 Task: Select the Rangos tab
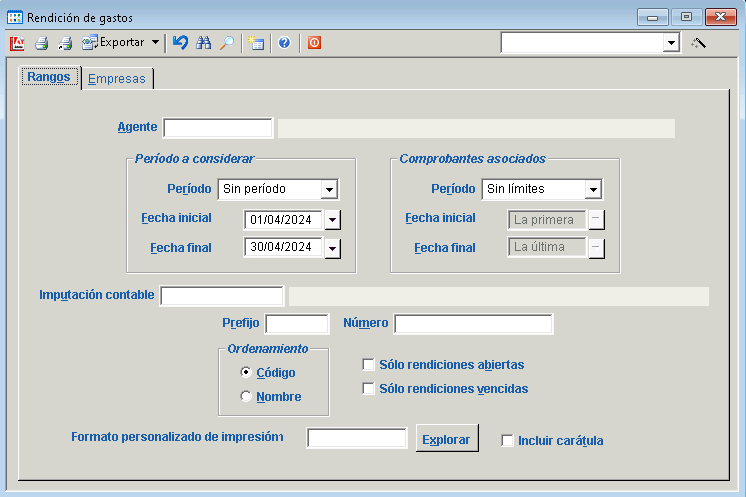49,78
